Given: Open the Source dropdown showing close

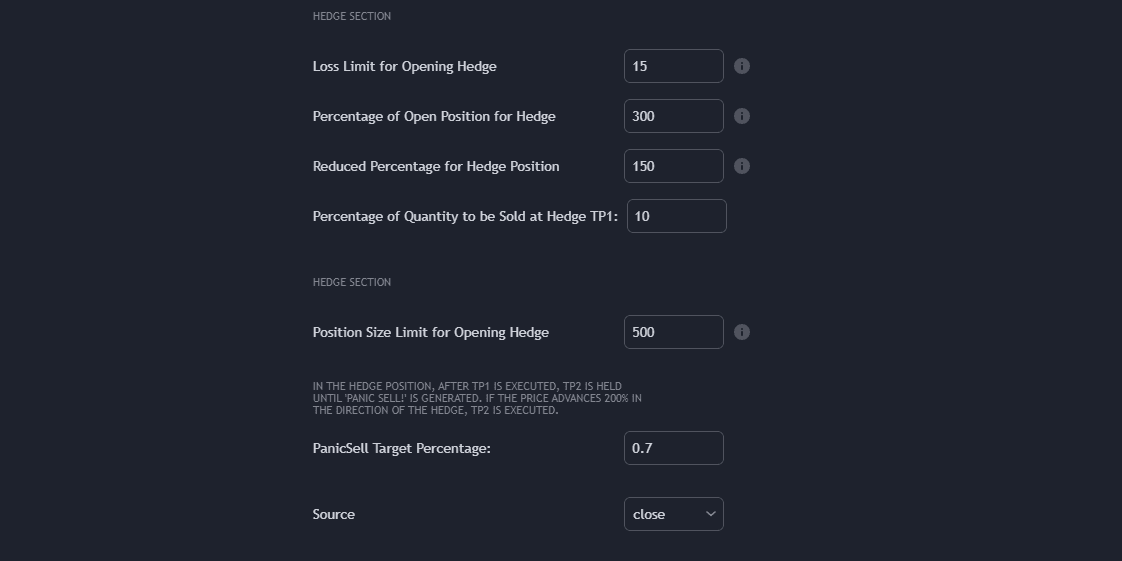Looking at the screenshot, I should coord(673,514).
